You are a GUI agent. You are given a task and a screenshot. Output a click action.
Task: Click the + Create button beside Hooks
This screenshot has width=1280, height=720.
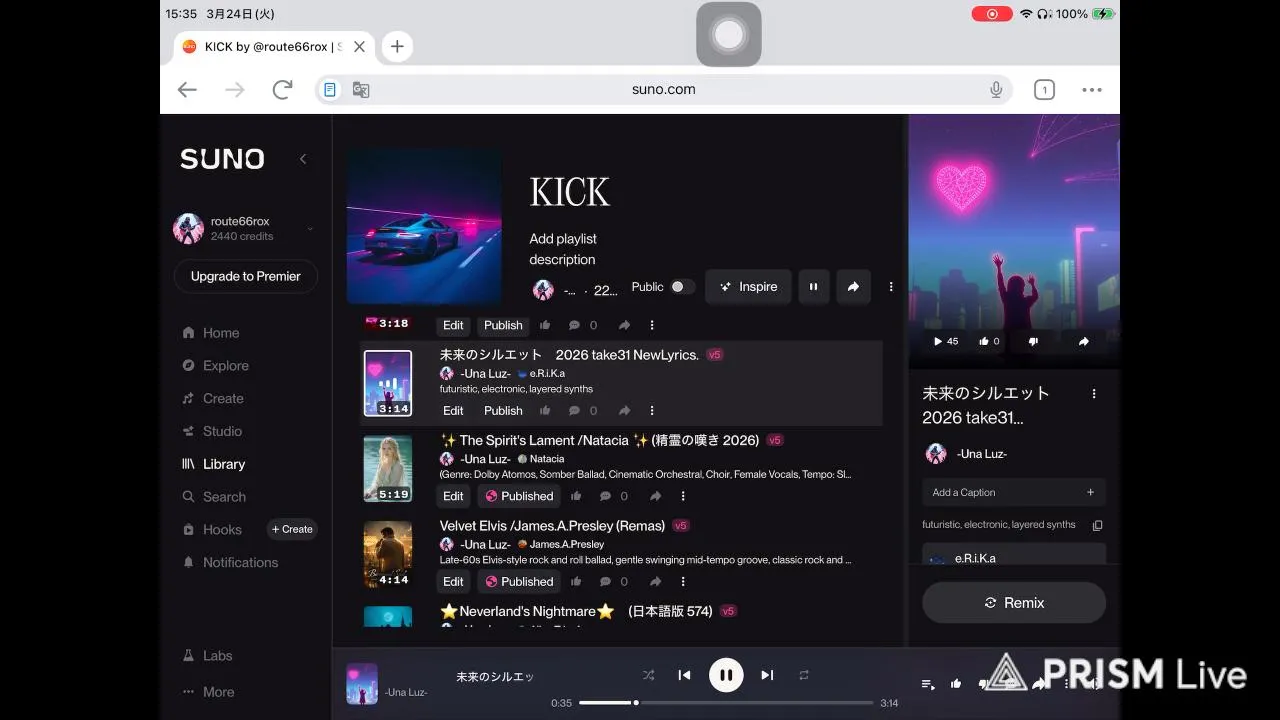(292, 529)
